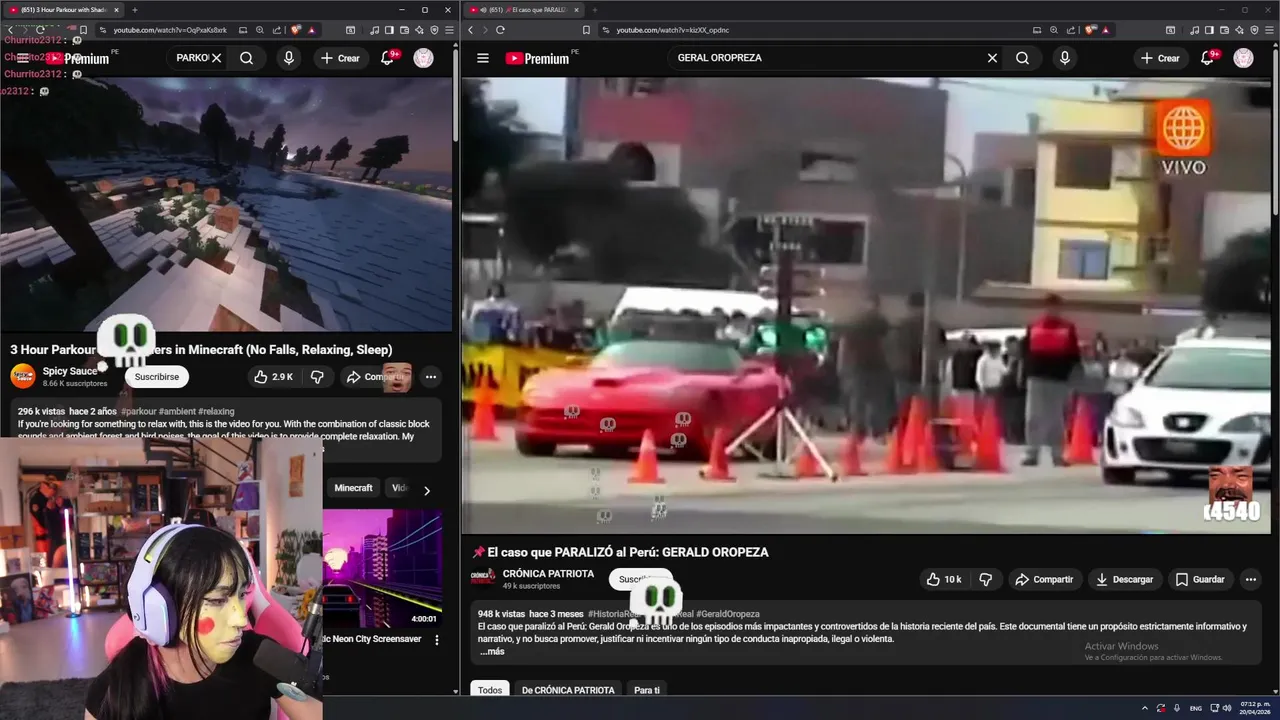Open more actions for Gerald Oropeza video
Viewport: 1280px width, 720px height.
pyautogui.click(x=1250, y=579)
